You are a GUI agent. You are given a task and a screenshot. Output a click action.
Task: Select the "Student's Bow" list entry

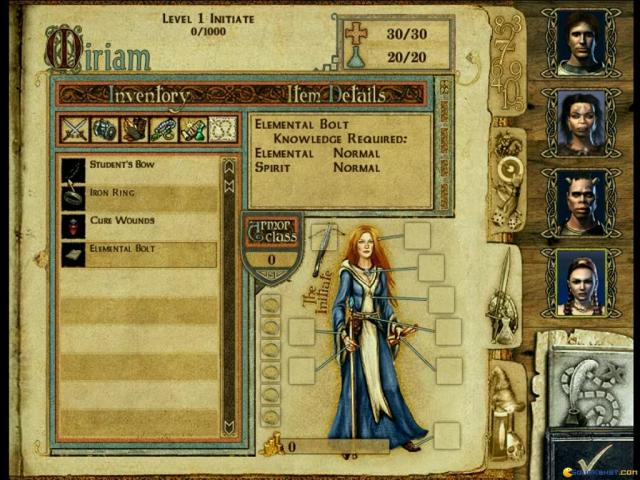[139, 170]
